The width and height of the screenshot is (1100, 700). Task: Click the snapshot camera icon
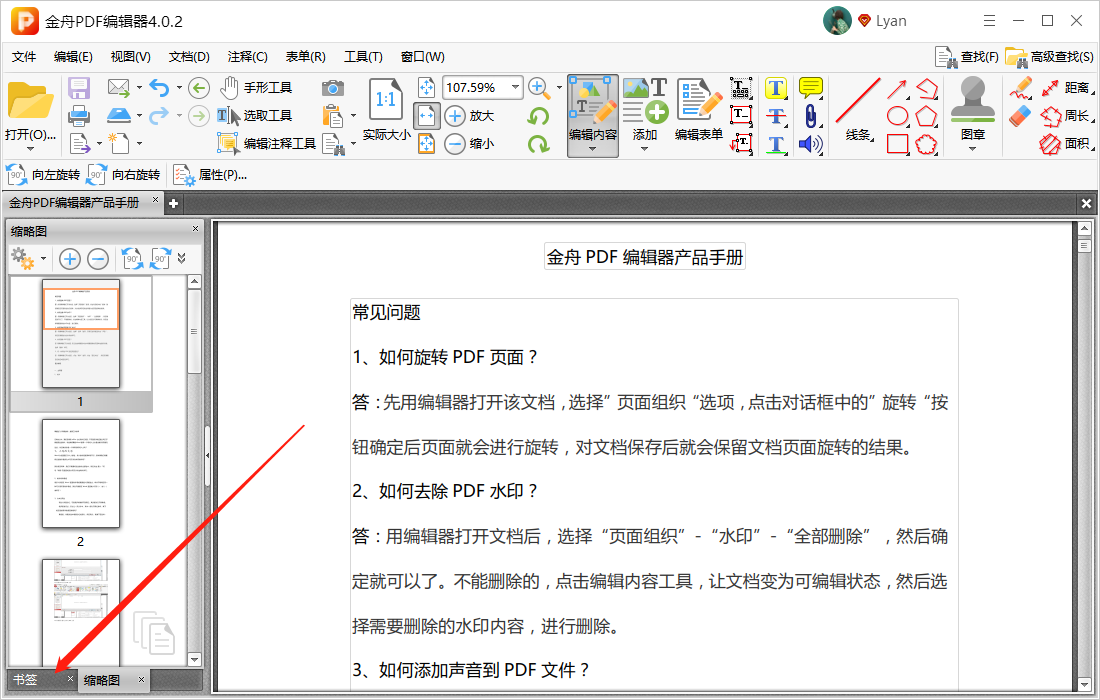coord(333,88)
